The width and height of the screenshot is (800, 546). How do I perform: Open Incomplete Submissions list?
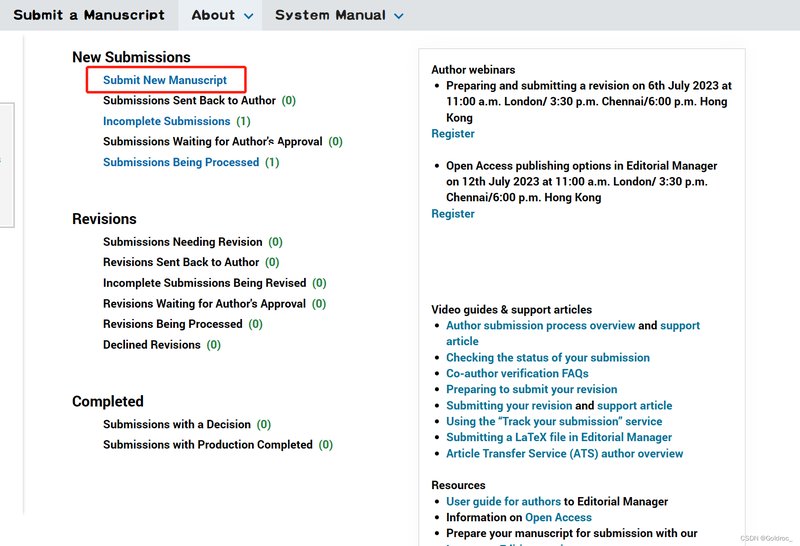click(166, 121)
